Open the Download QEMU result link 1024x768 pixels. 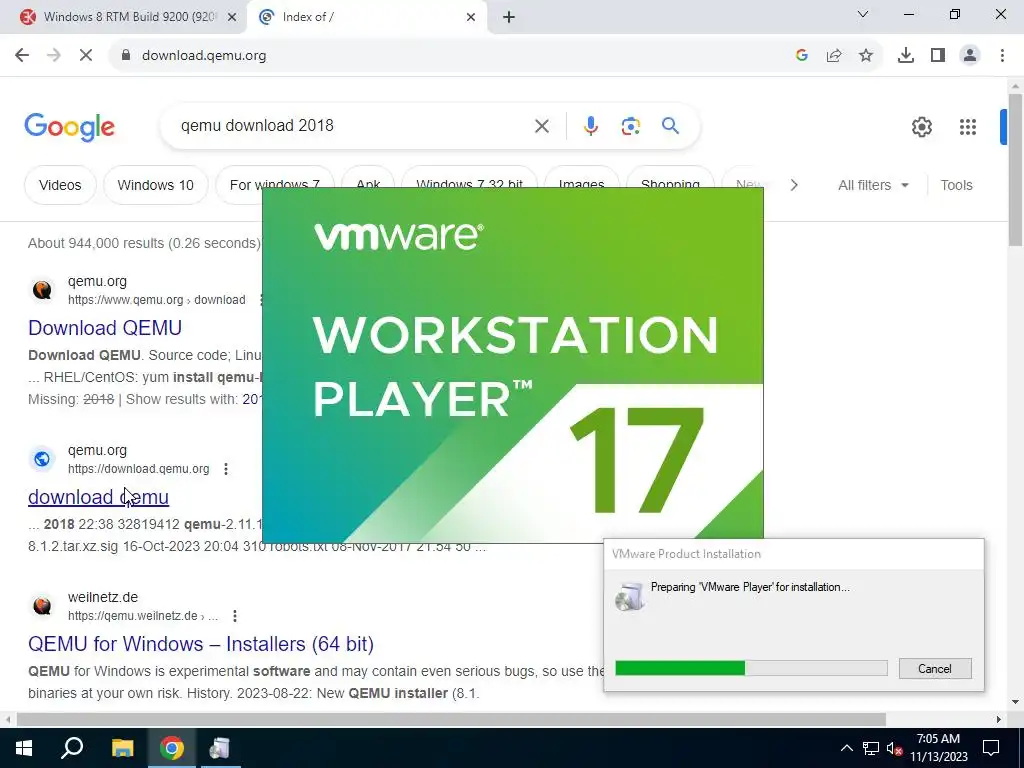104,328
